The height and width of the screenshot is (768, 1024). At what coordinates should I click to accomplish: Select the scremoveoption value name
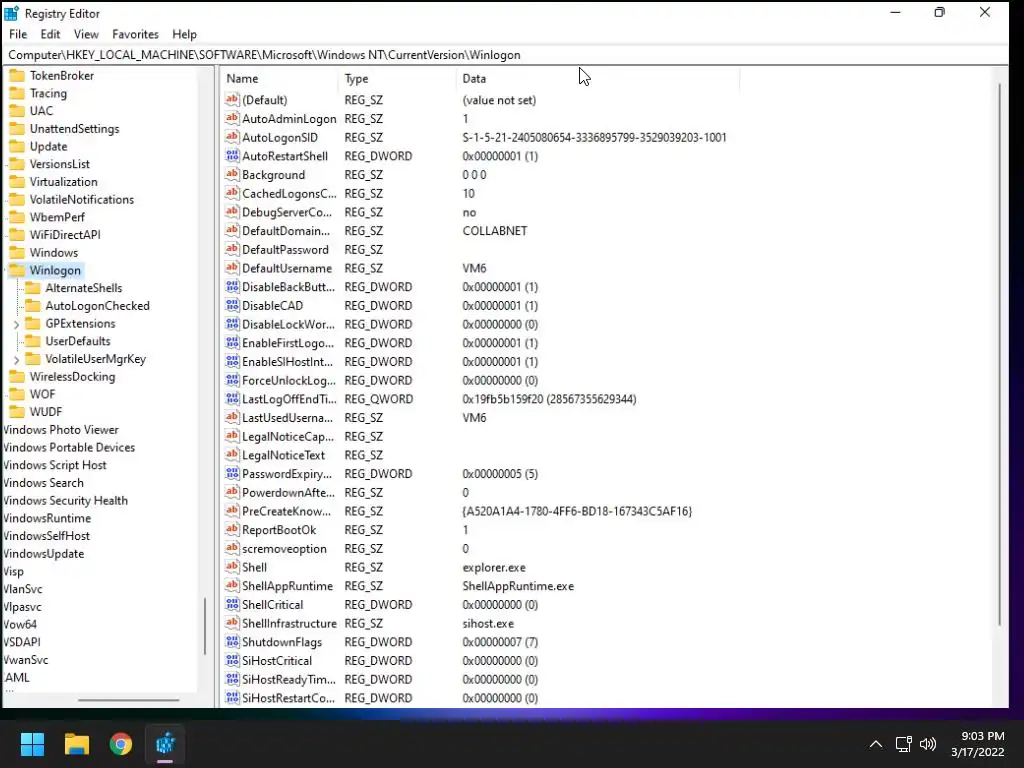pyautogui.click(x=284, y=549)
